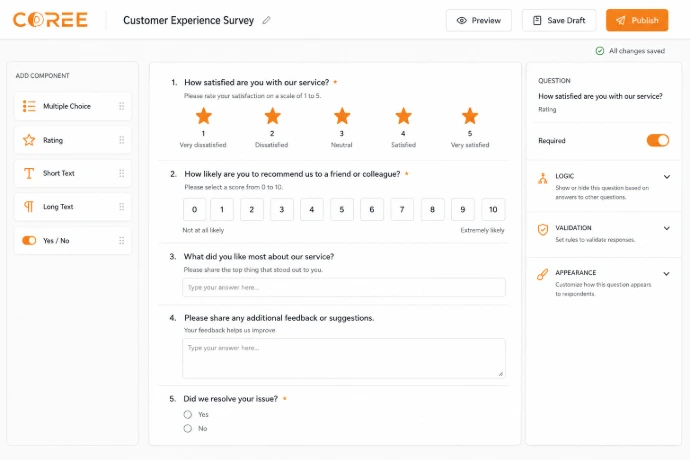Click the Required label in question panel
The height and width of the screenshot is (460, 690).
coord(552,140)
